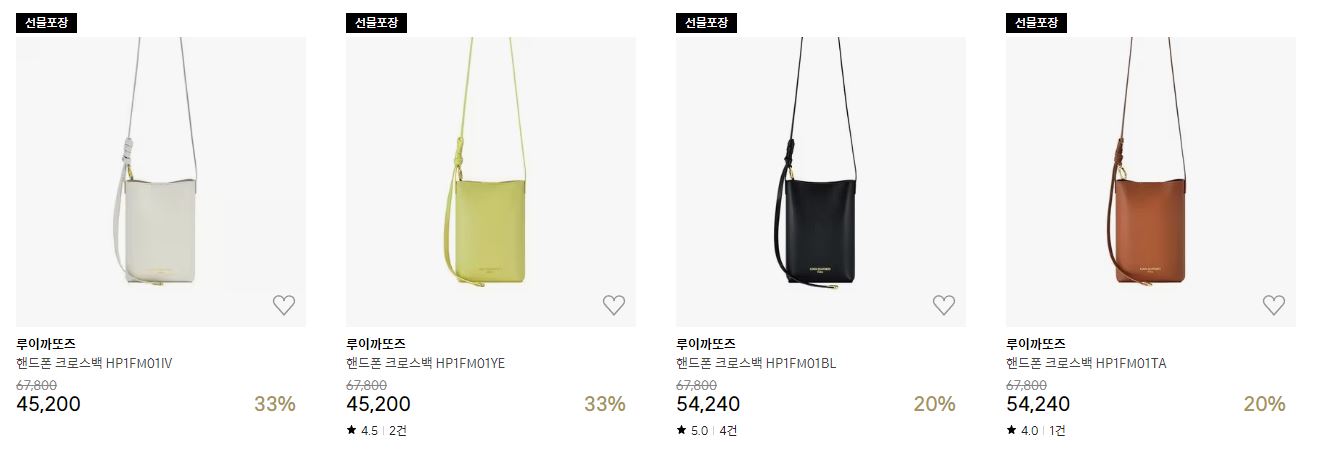Screen dimensions: 1322x449
Task: View tan brown crossbag product photo
Action: pos(1151,182)
